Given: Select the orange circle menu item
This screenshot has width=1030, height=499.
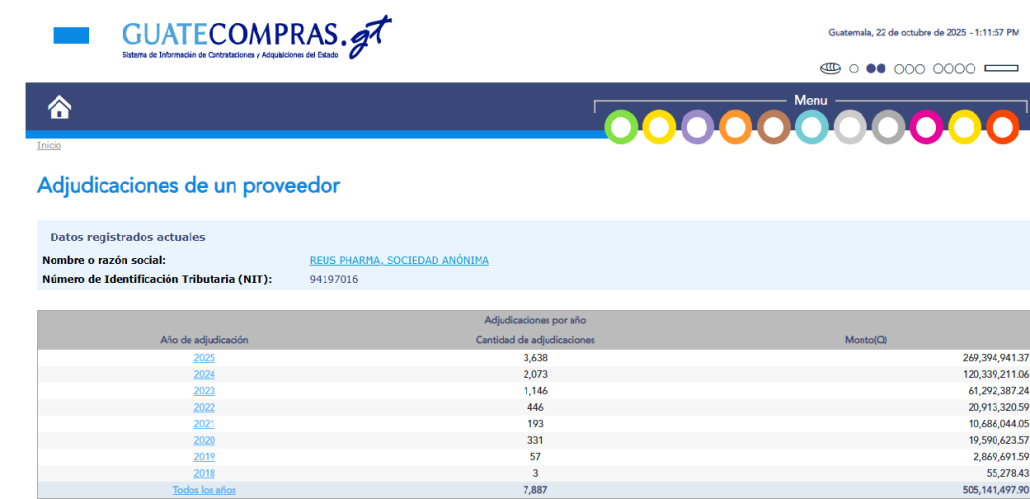Looking at the screenshot, I should pos(735,127).
